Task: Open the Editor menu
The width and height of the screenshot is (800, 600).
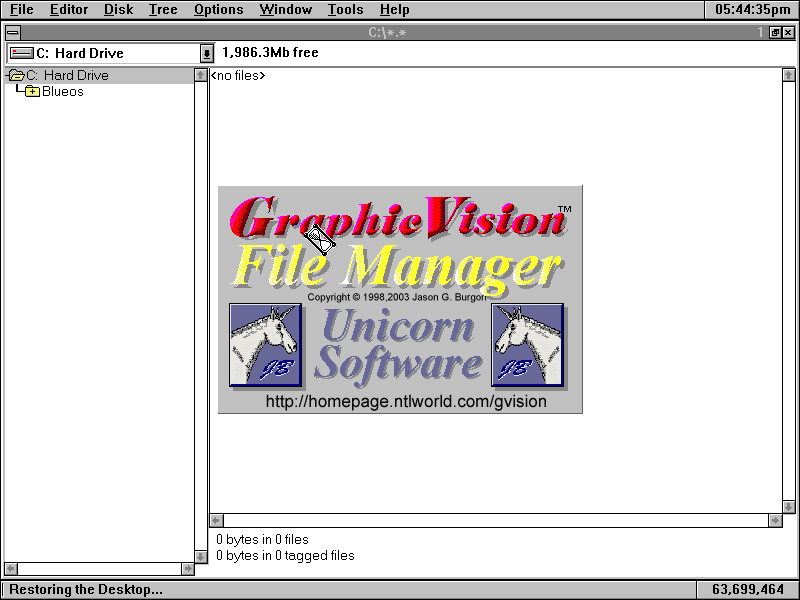Action: (69, 10)
